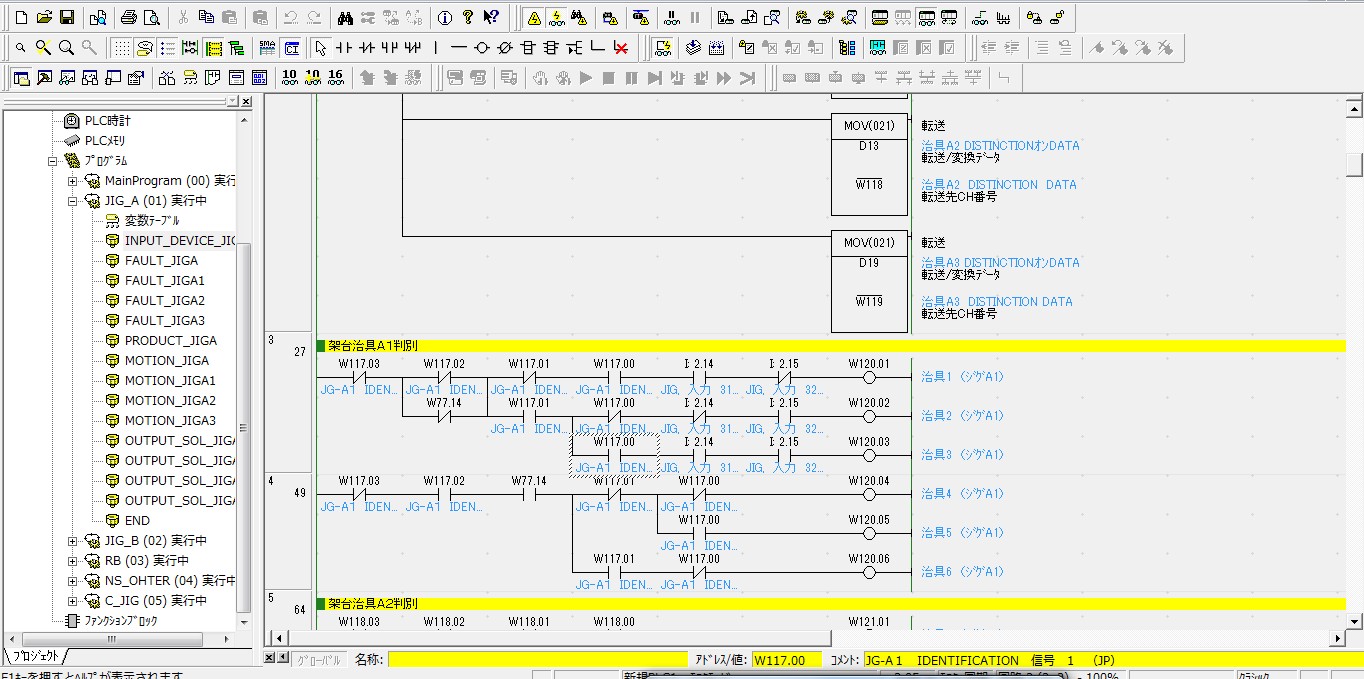Screen dimensions: 1364x679
Task: Switch to the プロジェクト tab
Action: coord(36,657)
